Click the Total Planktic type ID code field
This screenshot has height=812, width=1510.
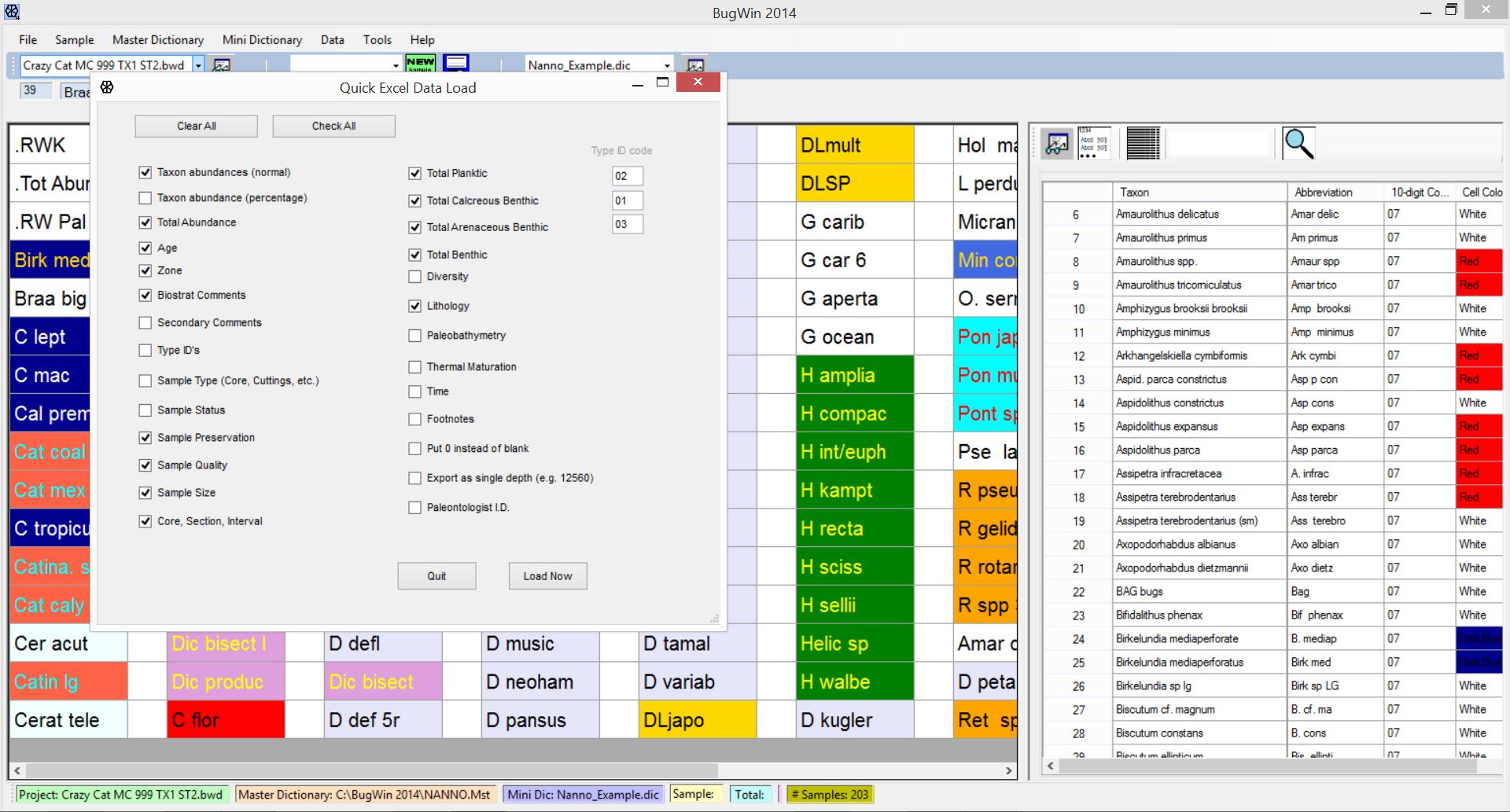(x=627, y=176)
